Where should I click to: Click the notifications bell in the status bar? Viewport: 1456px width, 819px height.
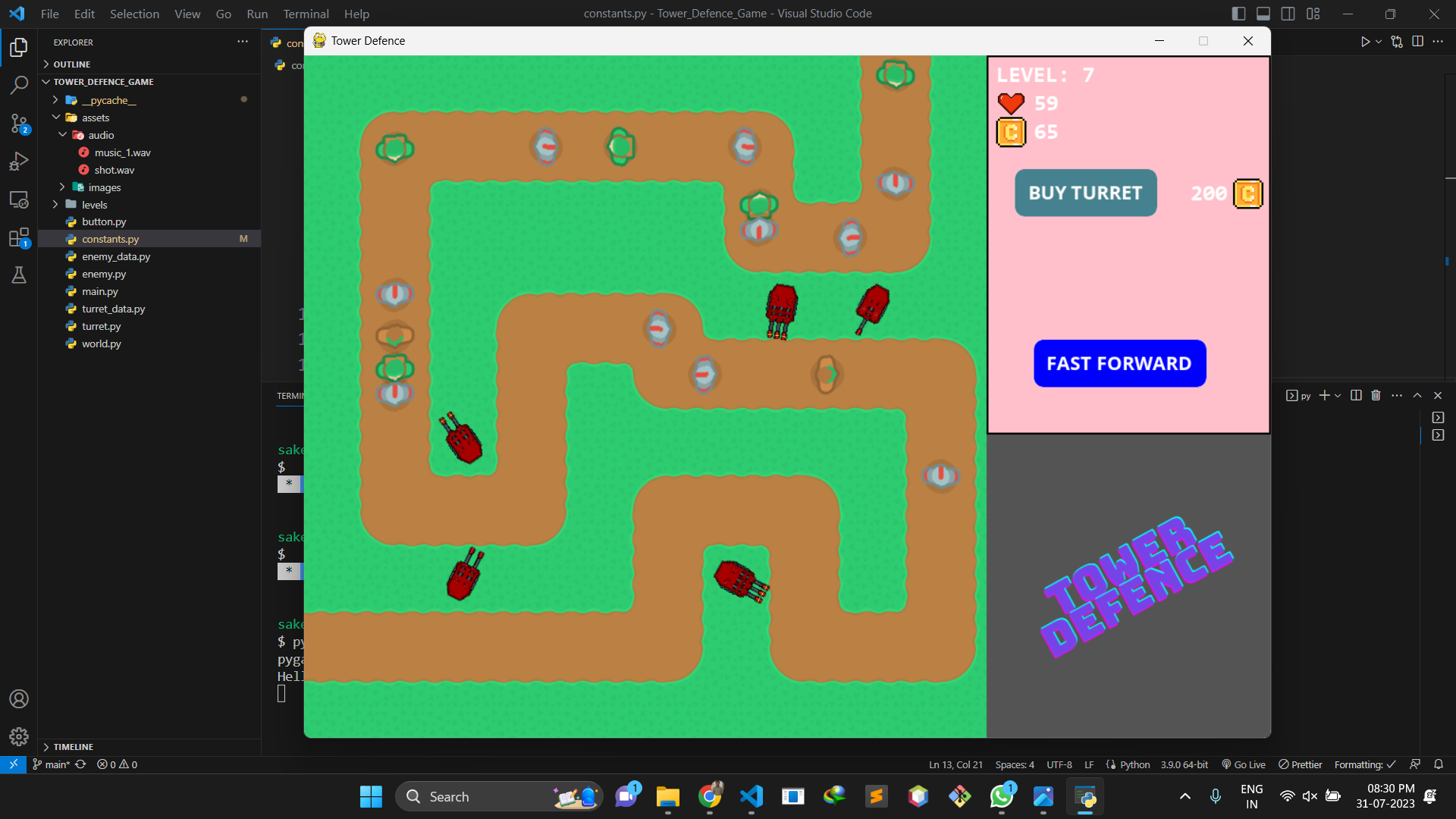point(1439,764)
